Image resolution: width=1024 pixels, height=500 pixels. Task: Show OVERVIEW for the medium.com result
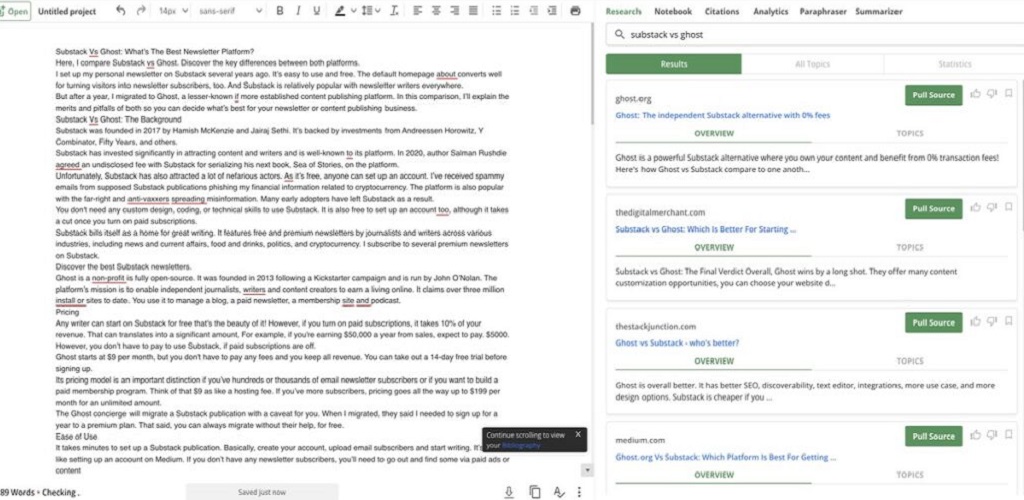click(x=714, y=475)
